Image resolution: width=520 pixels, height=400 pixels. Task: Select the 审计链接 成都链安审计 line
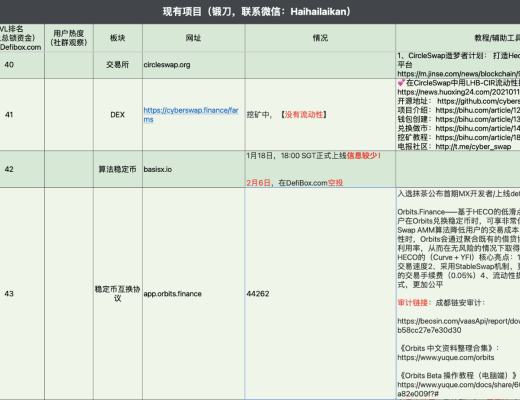[441, 303]
